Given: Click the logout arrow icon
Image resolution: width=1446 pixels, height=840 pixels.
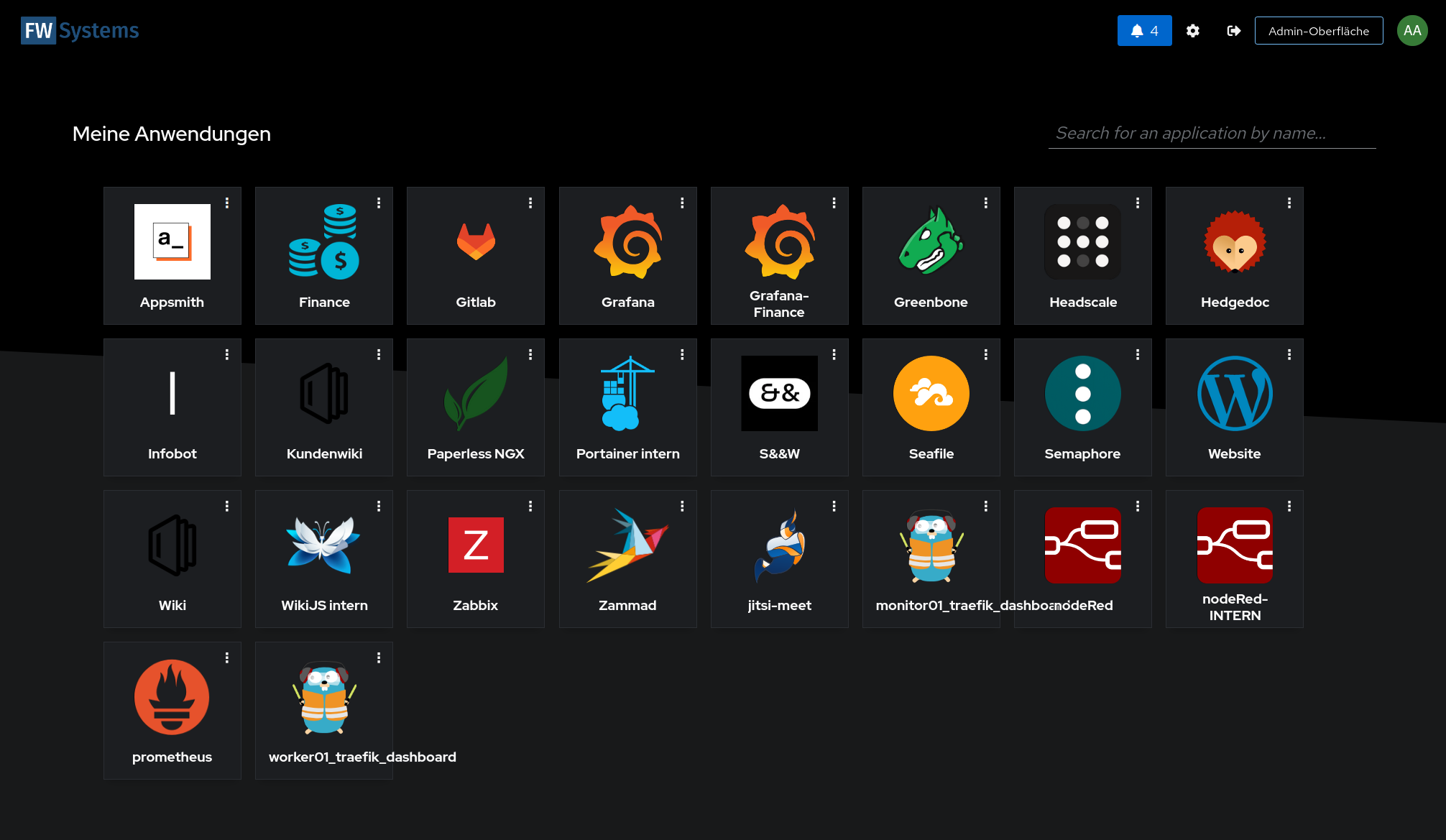Looking at the screenshot, I should point(1233,31).
